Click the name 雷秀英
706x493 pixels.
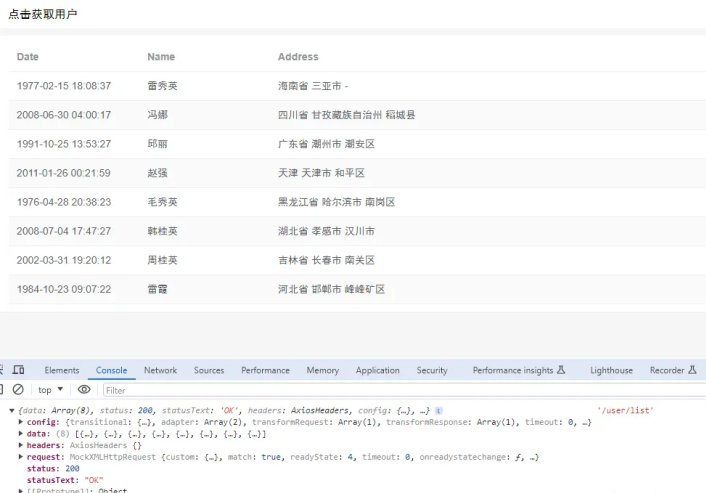(x=162, y=86)
